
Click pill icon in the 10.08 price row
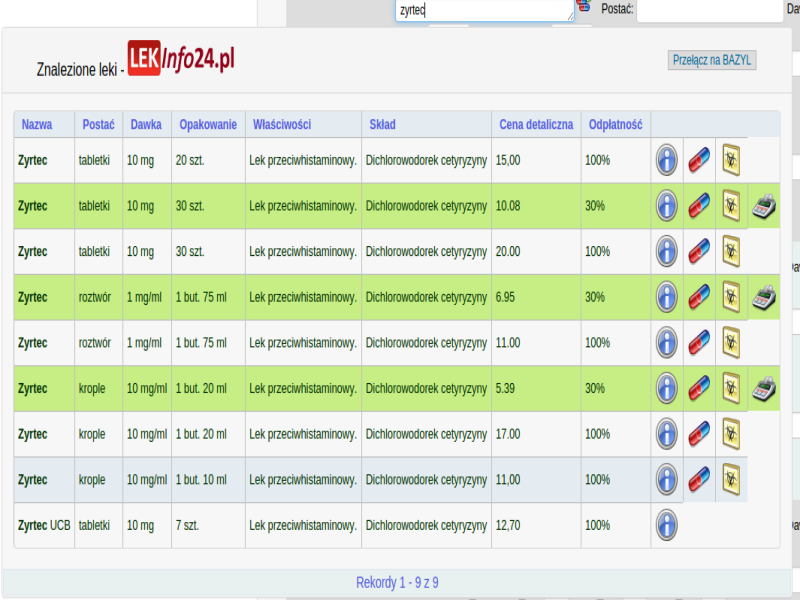[699, 206]
